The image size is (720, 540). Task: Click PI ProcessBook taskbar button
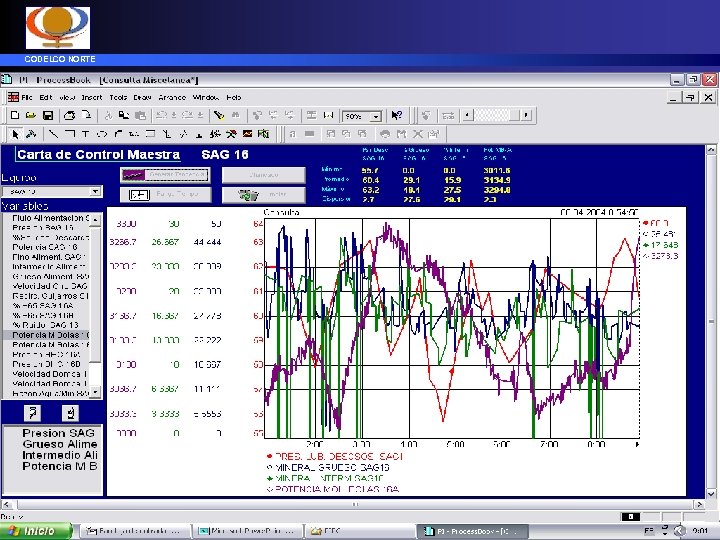(x=472, y=531)
